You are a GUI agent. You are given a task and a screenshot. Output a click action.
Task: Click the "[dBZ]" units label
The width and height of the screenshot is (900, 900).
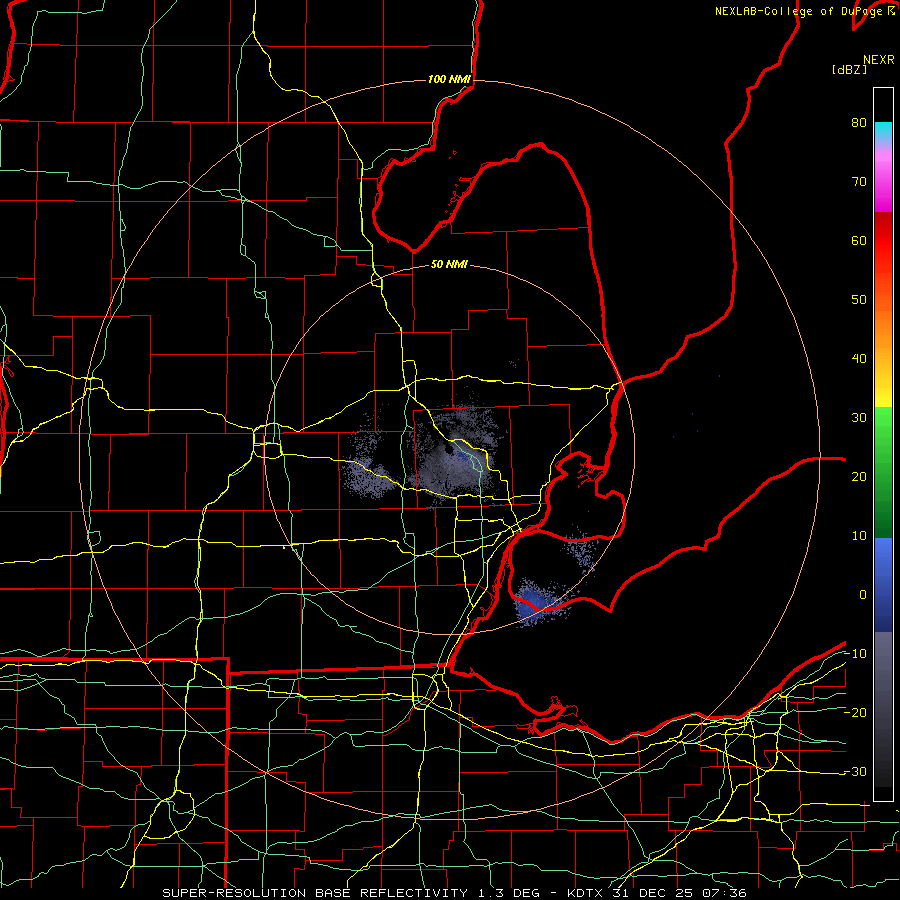click(x=849, y=69)
